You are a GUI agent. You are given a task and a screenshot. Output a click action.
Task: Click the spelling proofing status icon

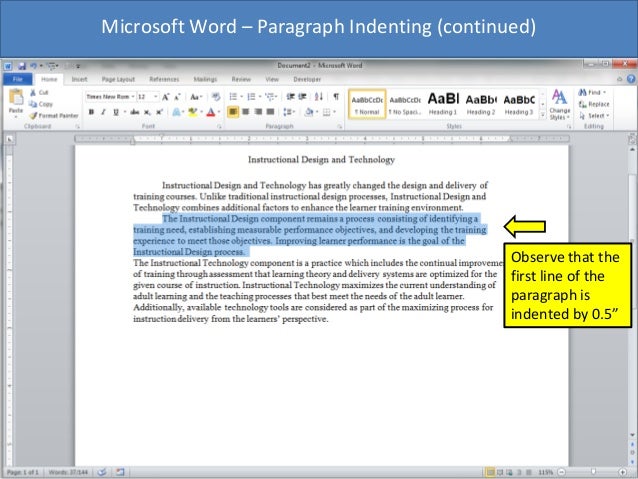pos(102,472)
